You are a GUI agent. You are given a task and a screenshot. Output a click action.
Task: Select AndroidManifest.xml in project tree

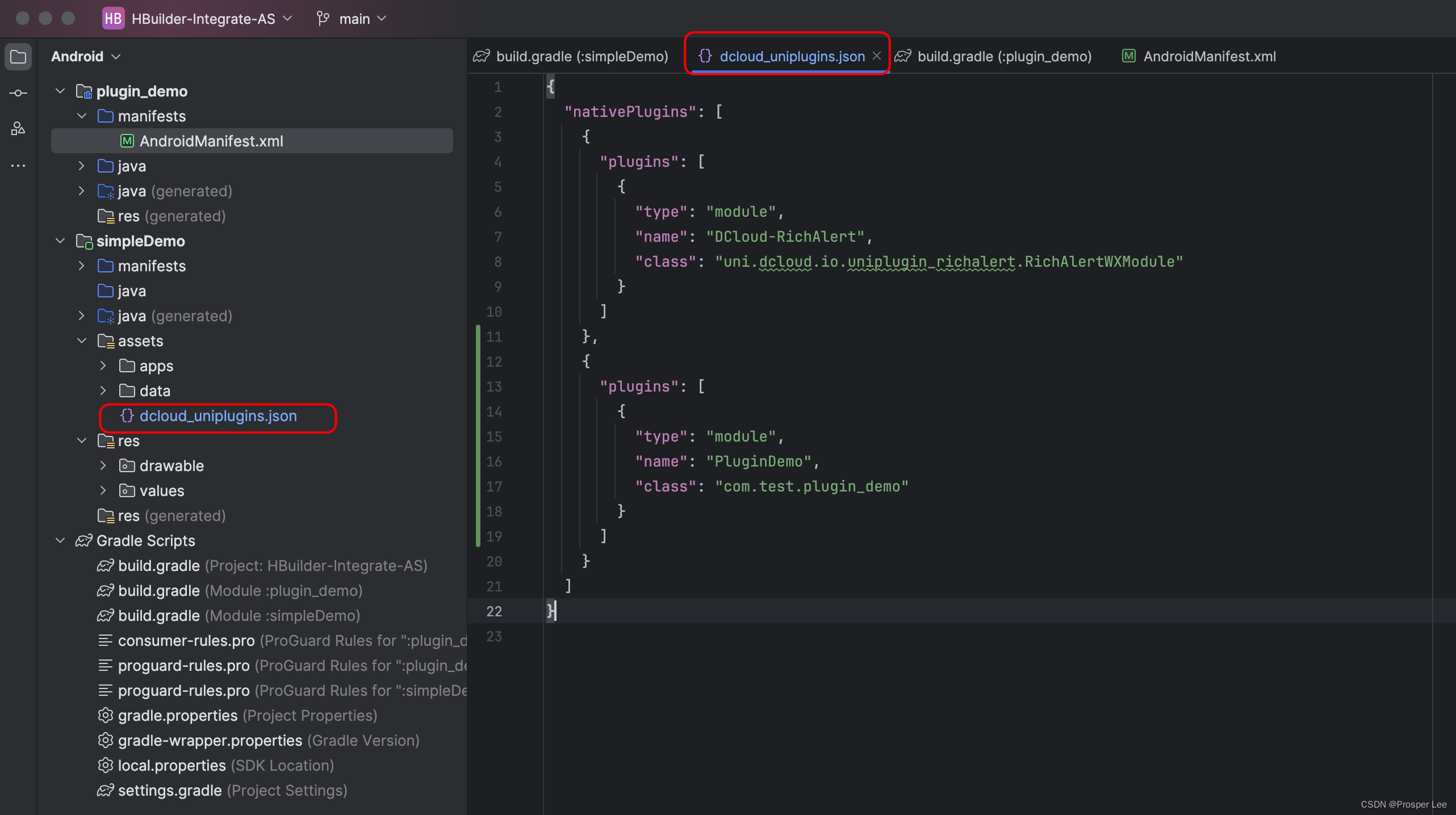[x=252, y=141]
